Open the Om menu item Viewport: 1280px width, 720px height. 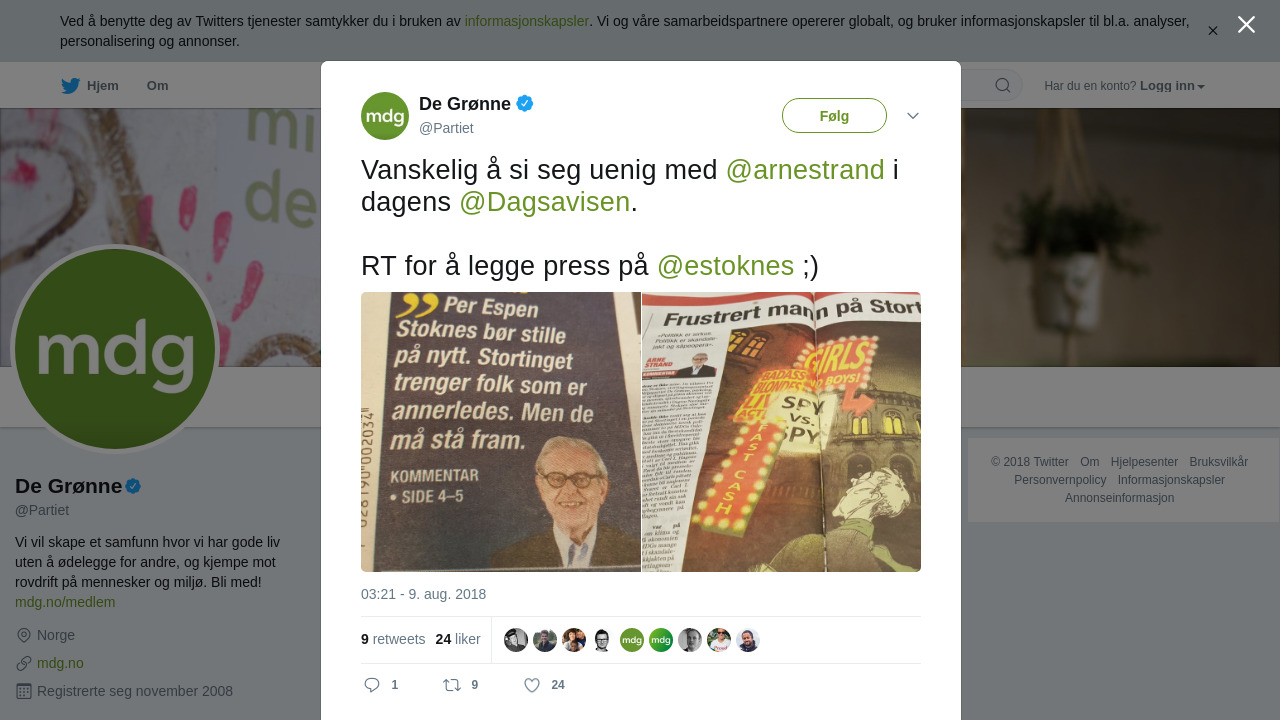point(158,86)
